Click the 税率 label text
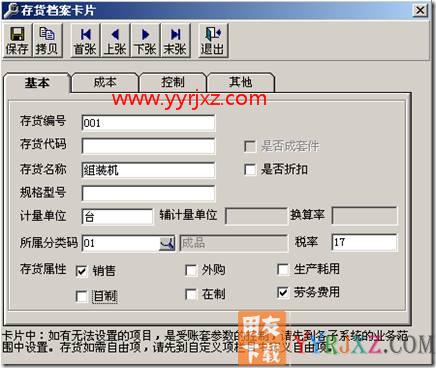The image size is (436, 368). 306,241
